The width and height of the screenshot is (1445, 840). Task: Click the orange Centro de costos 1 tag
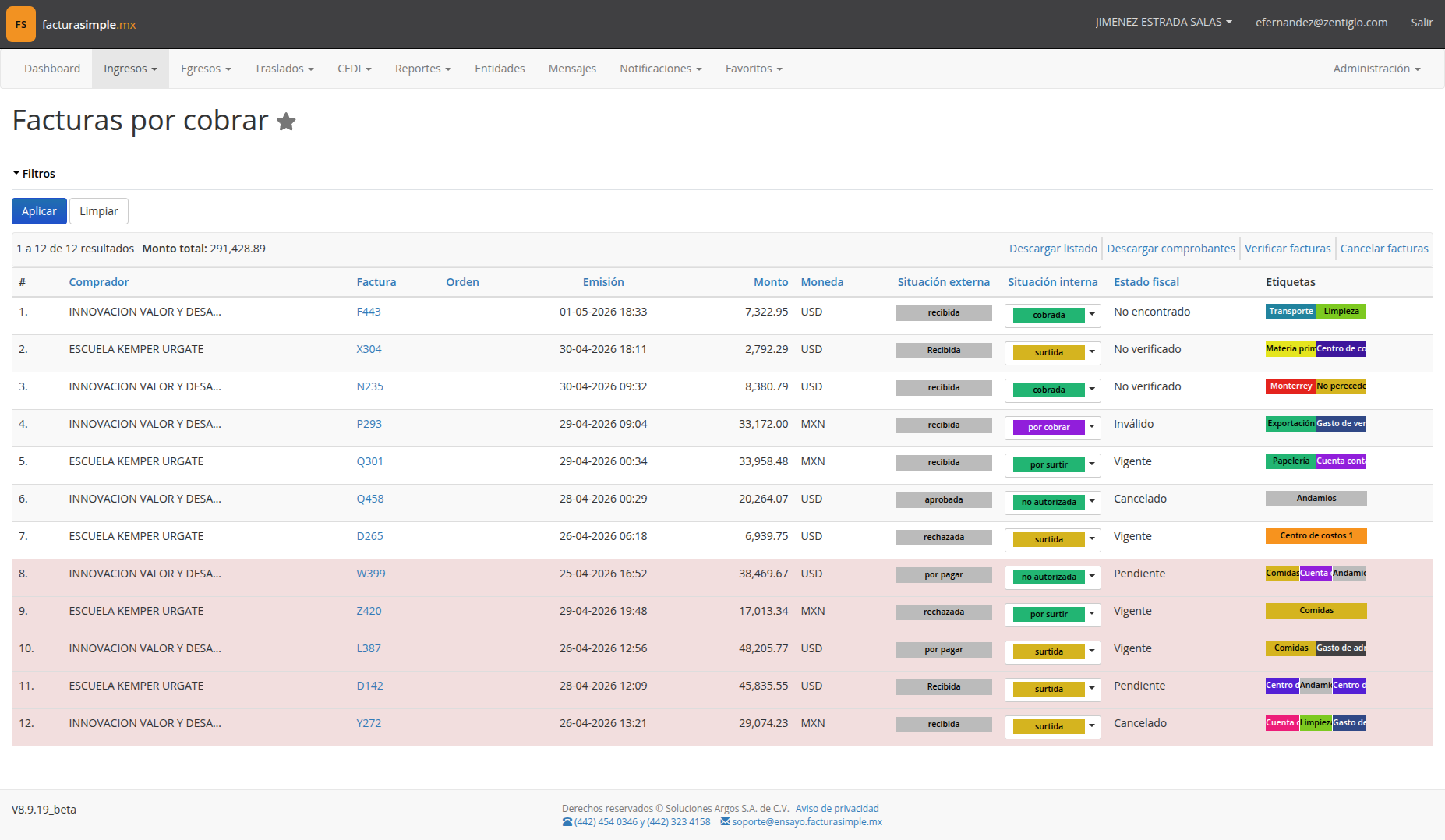point(1316,536)
